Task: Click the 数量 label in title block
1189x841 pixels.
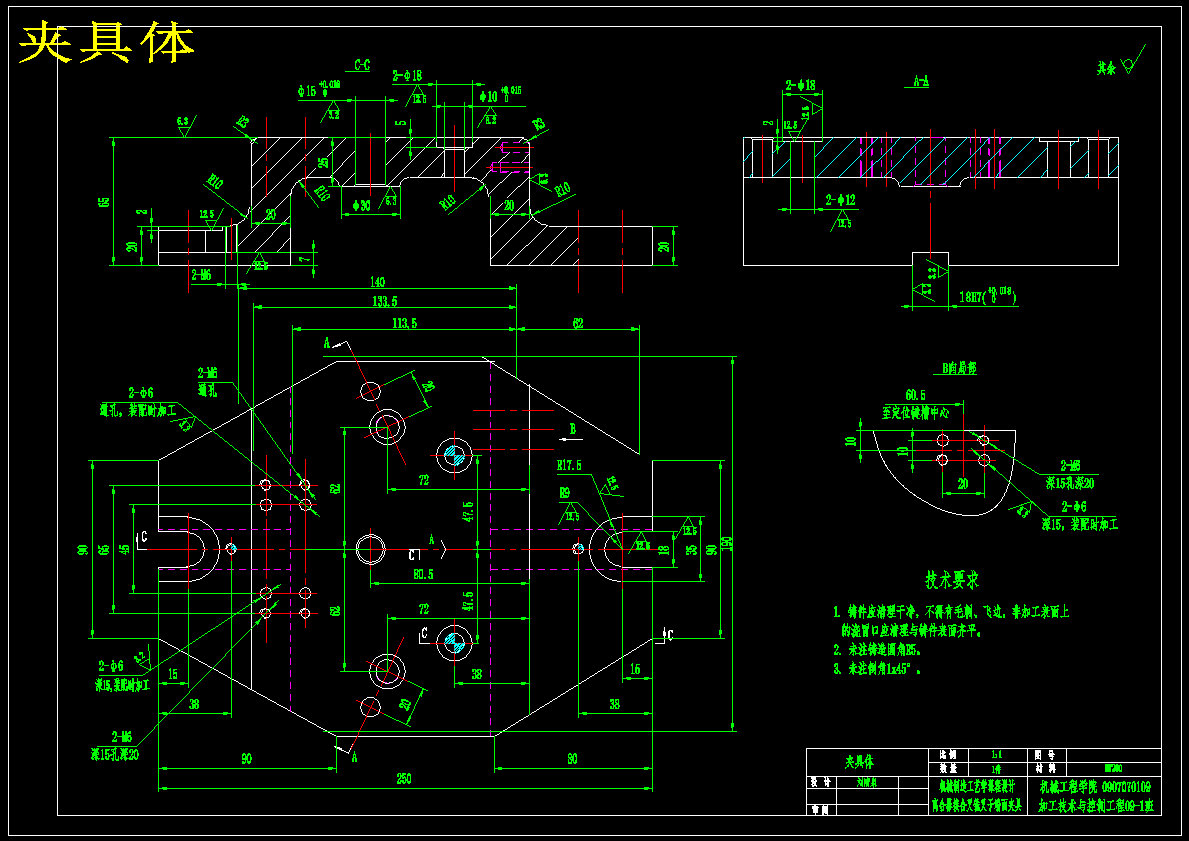Action: point(948,768)
